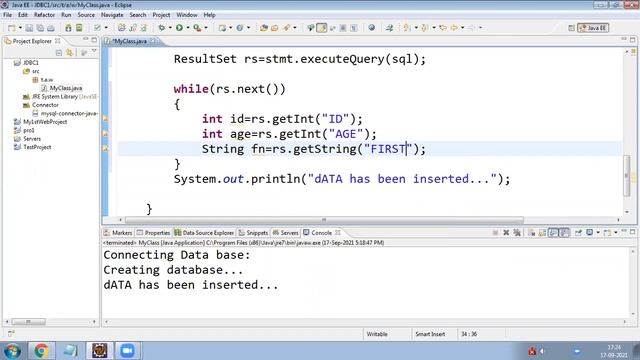This screenshot has width=640, height=360.
Task: Toggle Show Console When Standard Error Changes
Action: tap(564, 233)
